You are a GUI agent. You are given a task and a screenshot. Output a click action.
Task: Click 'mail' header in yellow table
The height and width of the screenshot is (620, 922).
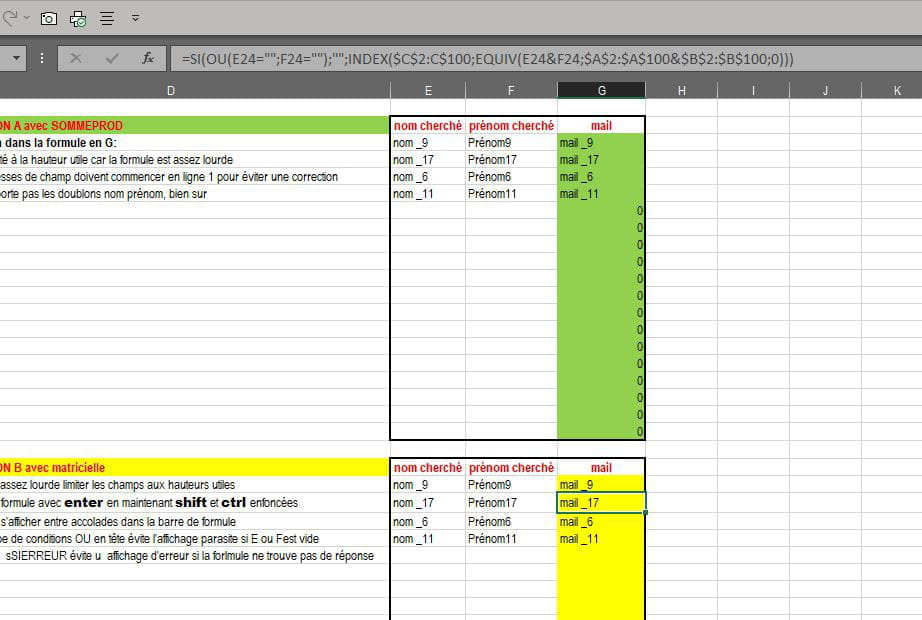601,468
